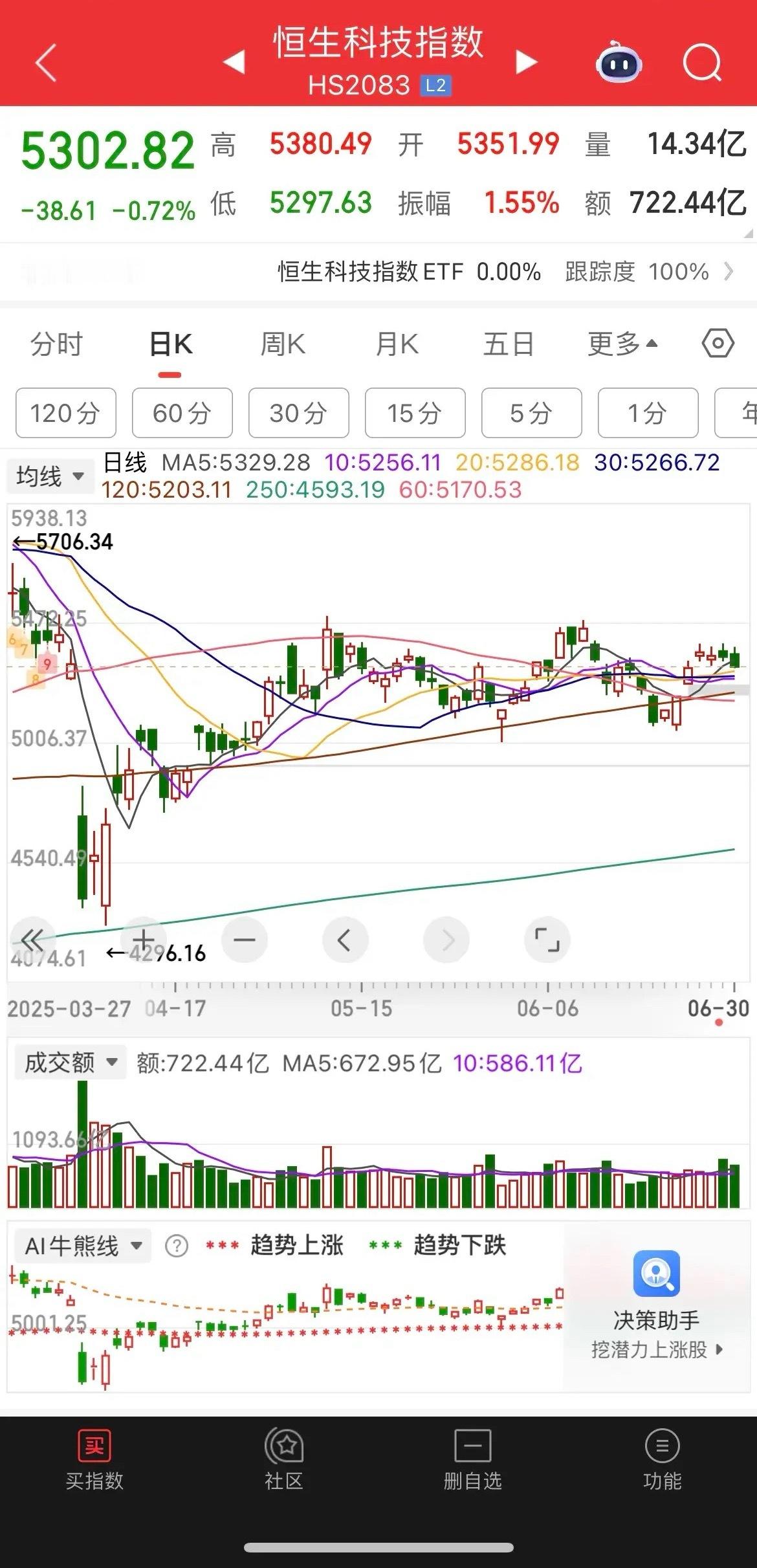The width and height of the screenshot is (757, 1568).
Task: Open 恒生科技指数ETF tracking chevron
Action: 729,271
